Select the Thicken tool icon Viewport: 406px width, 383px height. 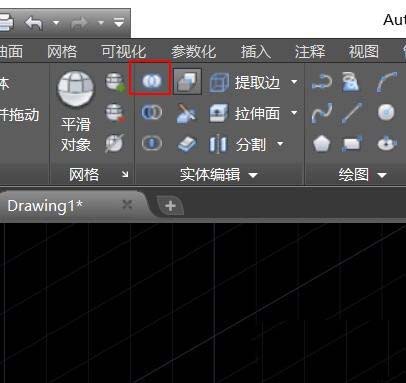click(x=187, y=144)
